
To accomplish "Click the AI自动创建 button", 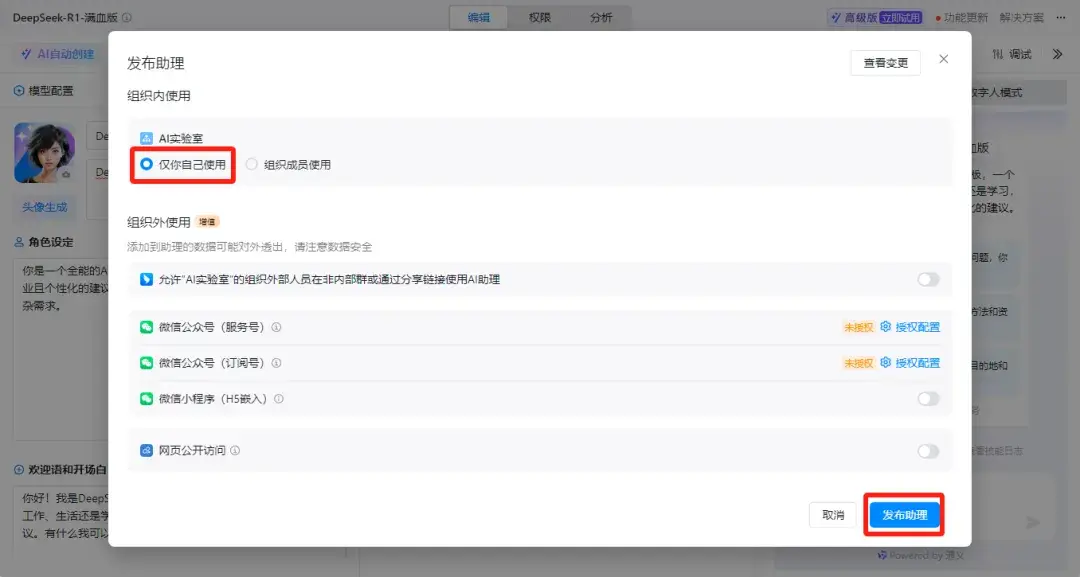I will pyautogui.click(x=58, y=54).
